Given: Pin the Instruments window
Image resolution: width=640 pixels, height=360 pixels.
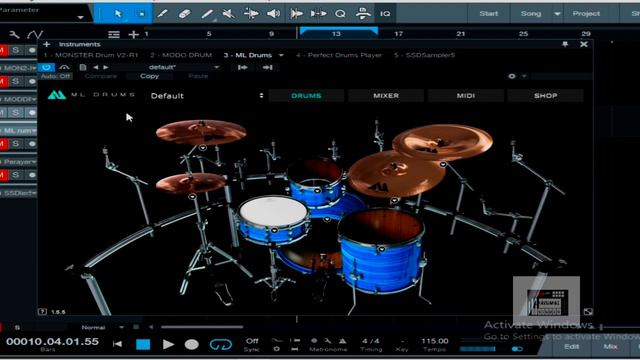Looking at the screenshot, I should pyautogui.click(x=565, y=44).
